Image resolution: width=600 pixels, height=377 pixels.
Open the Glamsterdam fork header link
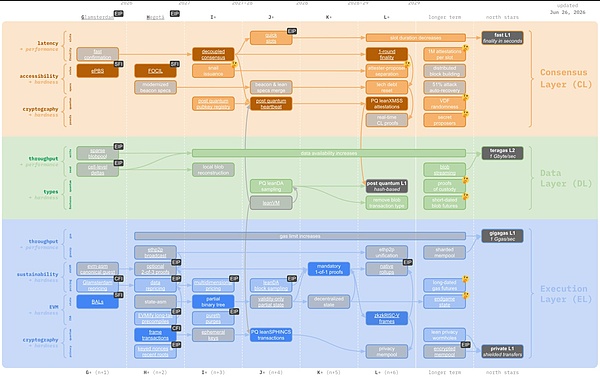97,17
